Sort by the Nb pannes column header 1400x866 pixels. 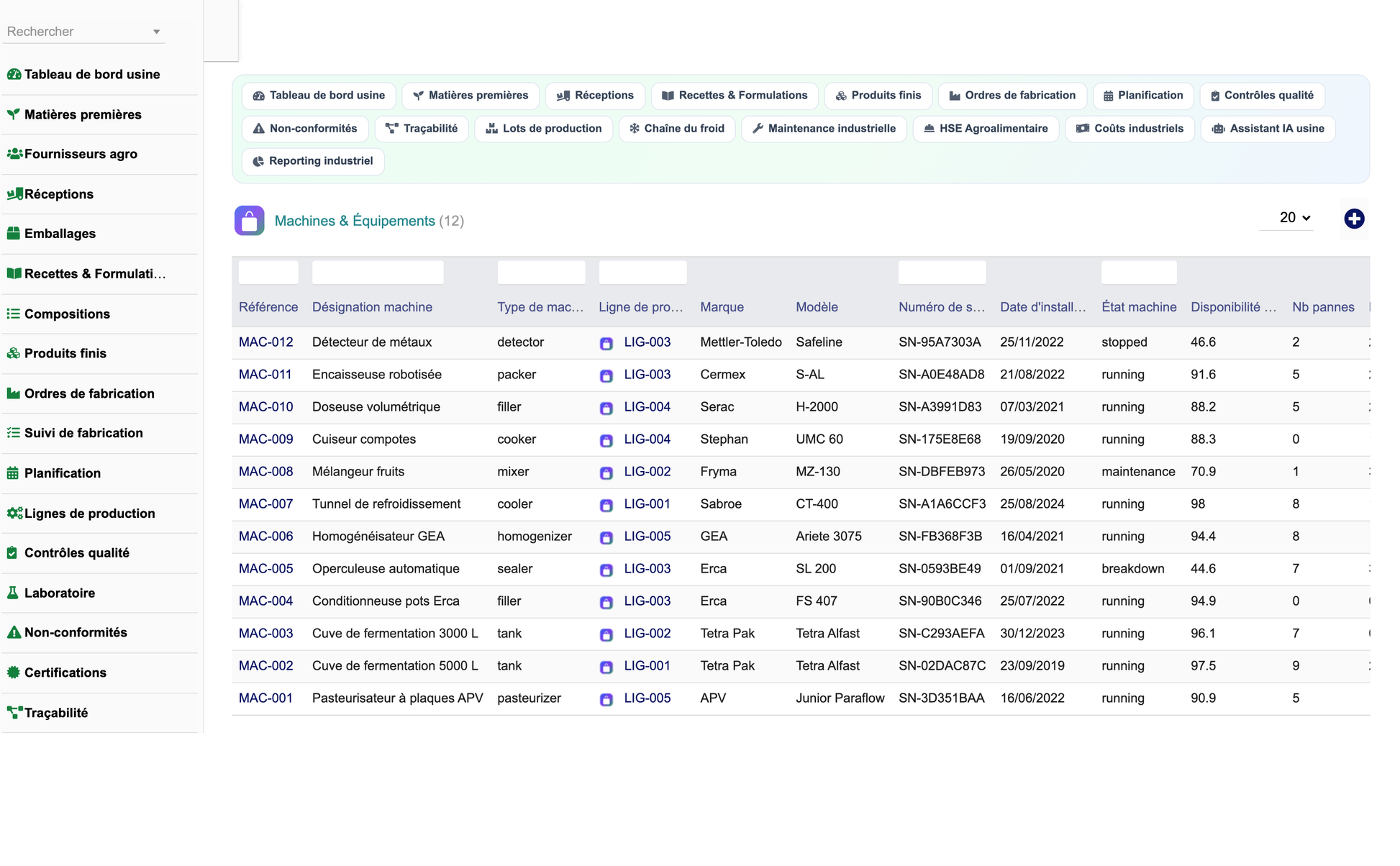[1323, 307]
